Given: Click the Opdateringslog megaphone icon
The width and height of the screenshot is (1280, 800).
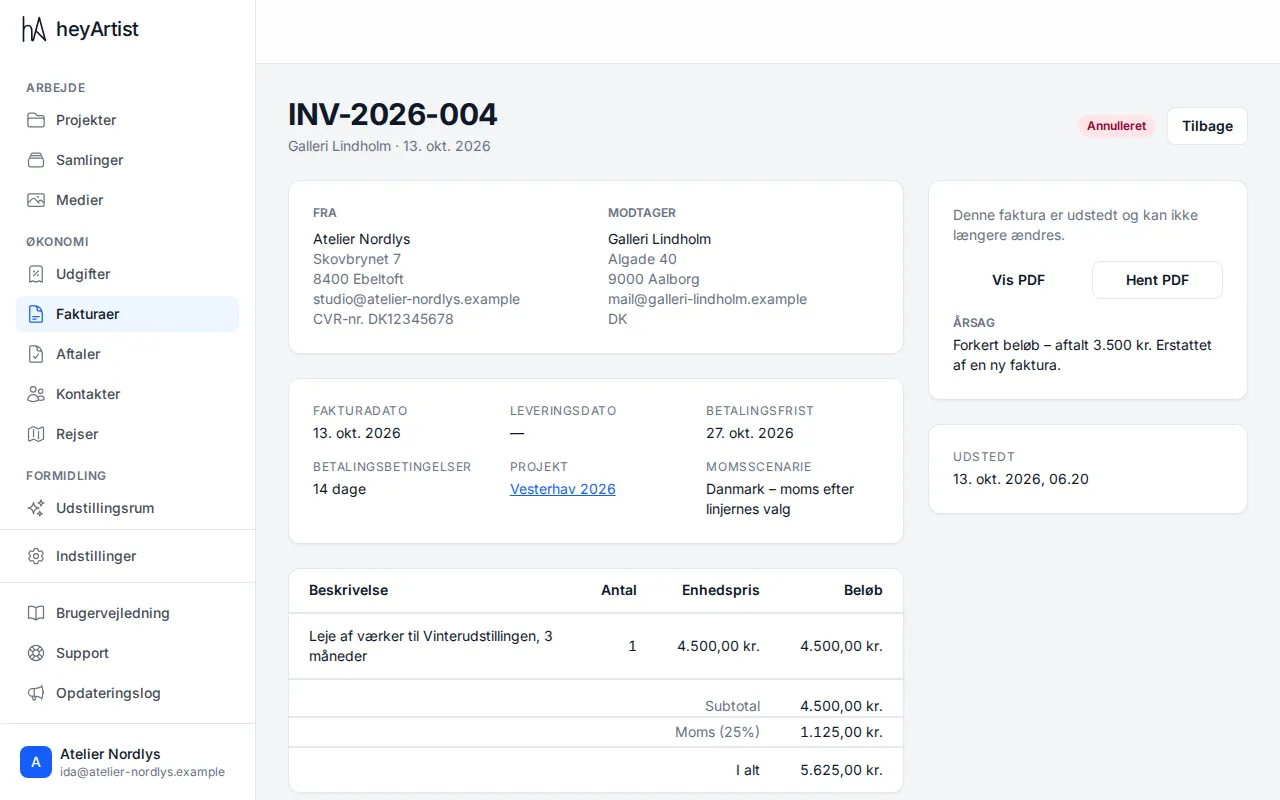Looking at the screenshot, I should coord(36,693).
